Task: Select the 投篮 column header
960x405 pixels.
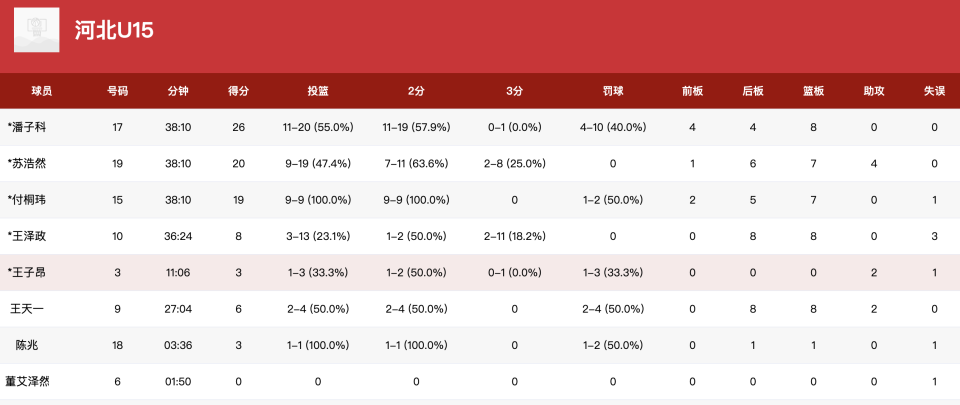Action: click(x=317, y=91)
